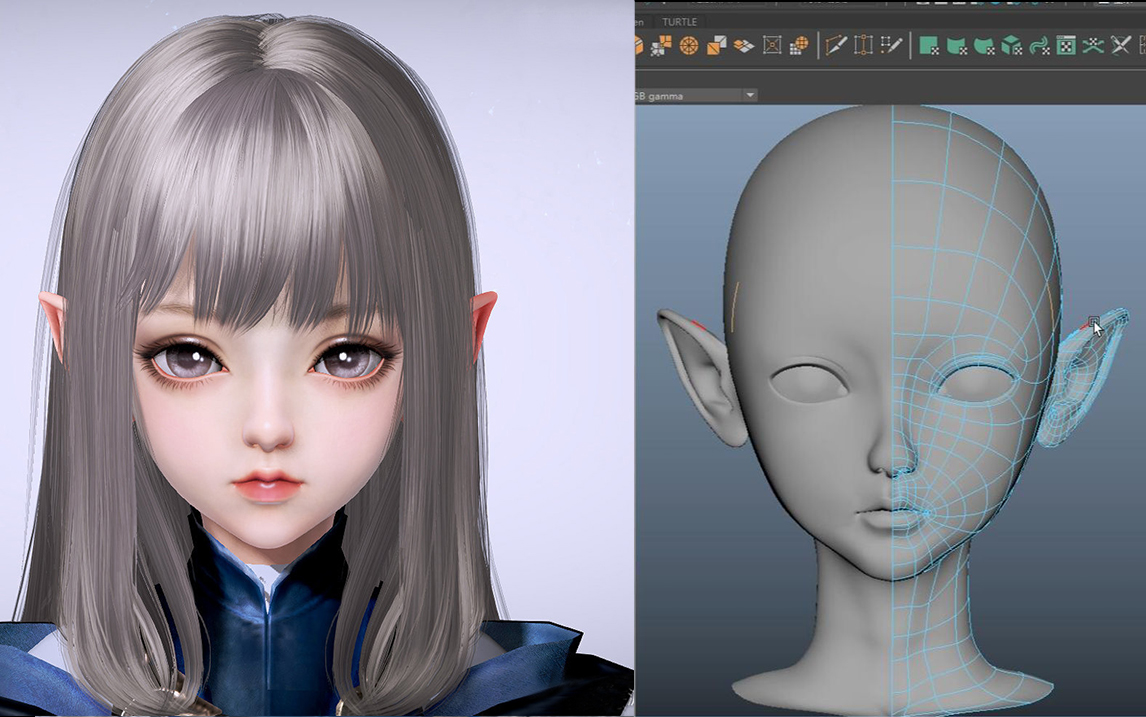Click the rectangular curve box with points icon
Screen dimensions: 1146x717
click(x=863, y=45)
